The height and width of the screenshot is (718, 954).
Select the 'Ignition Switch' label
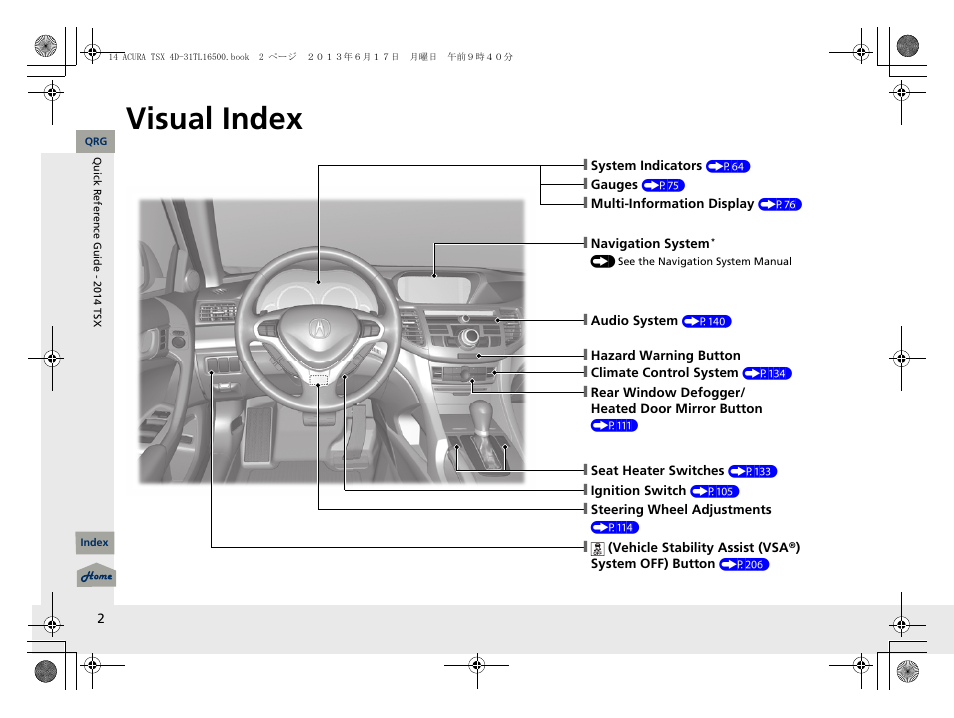pos(638,490)
